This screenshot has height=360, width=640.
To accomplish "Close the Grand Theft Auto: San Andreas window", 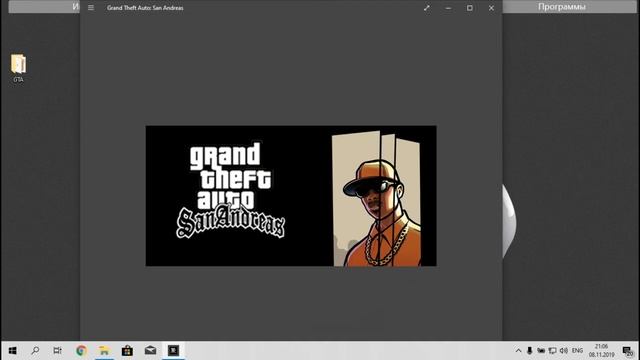I will tap(491, 8).
